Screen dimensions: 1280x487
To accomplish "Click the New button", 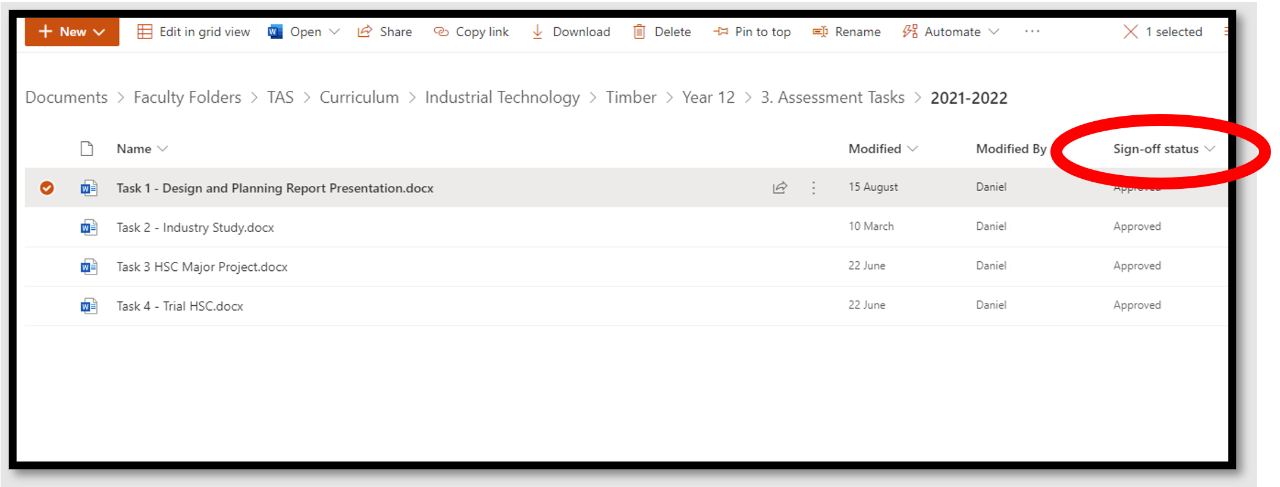I will pyautogui.click(x=72, y=32).
